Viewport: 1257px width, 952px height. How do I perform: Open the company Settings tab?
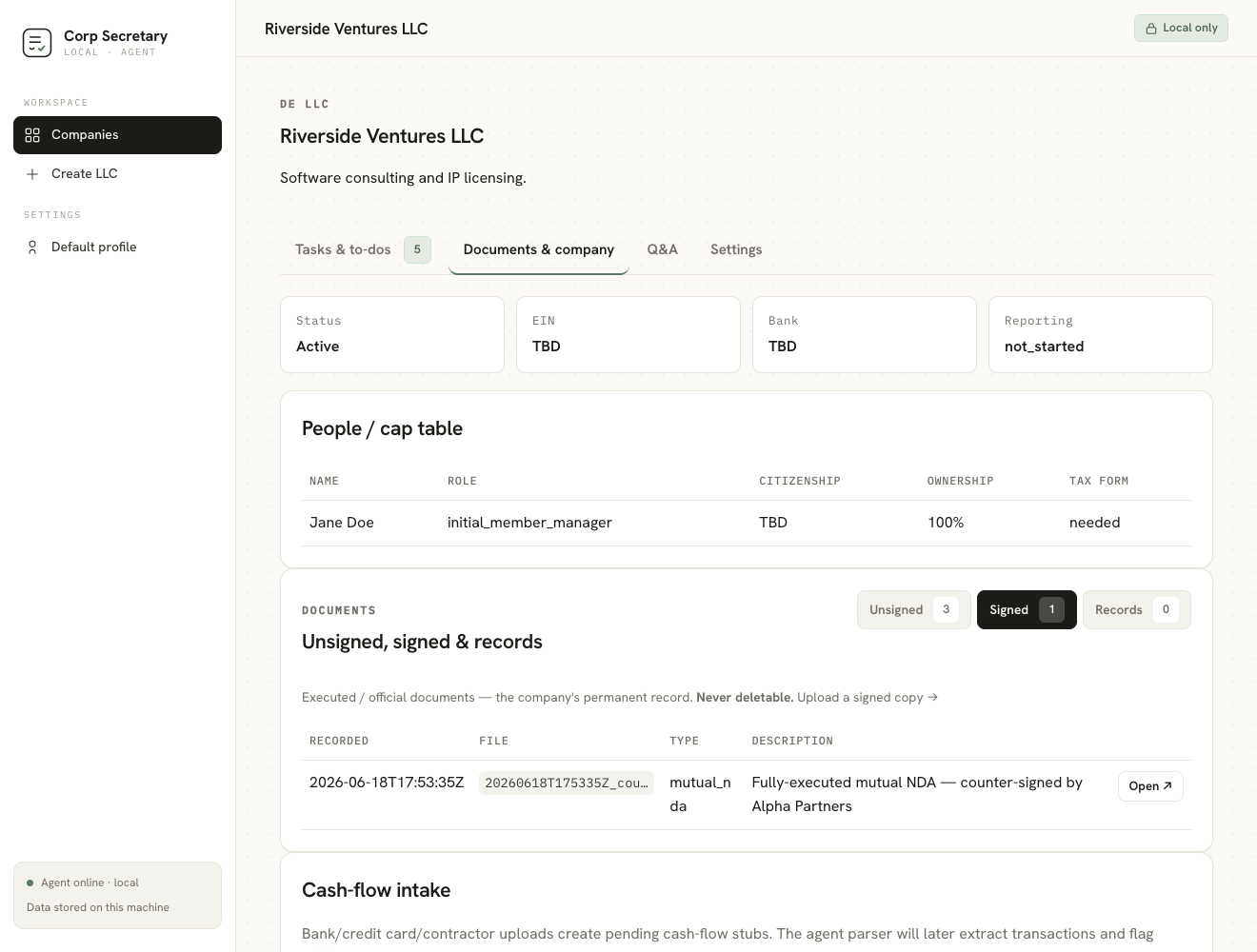pyautogui.click(x=736, y=249)
